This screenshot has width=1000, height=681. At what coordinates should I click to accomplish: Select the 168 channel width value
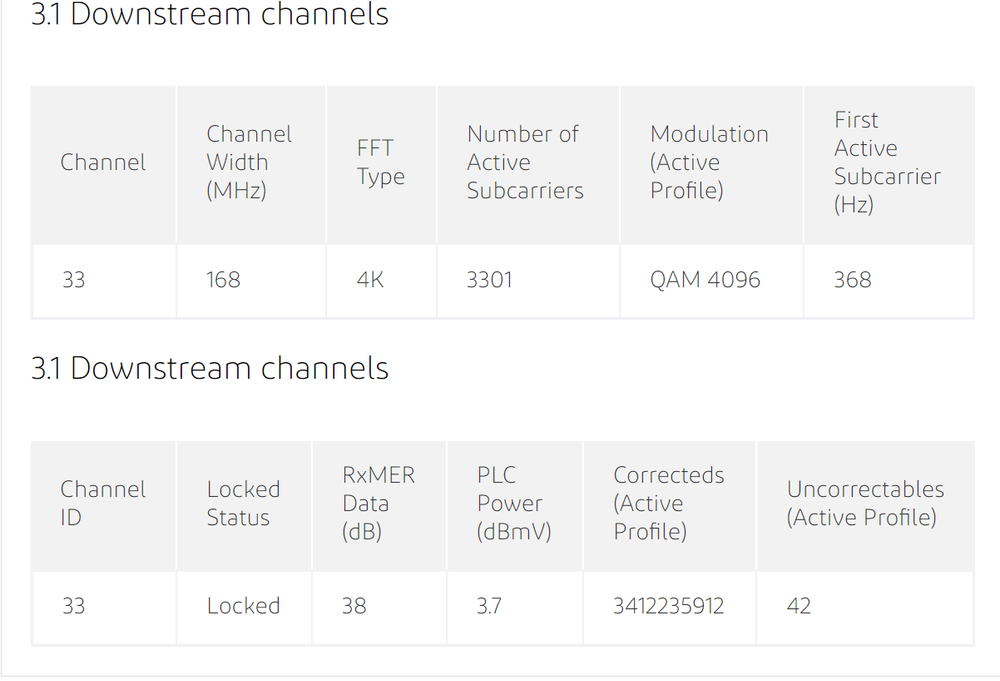(223, 280)
